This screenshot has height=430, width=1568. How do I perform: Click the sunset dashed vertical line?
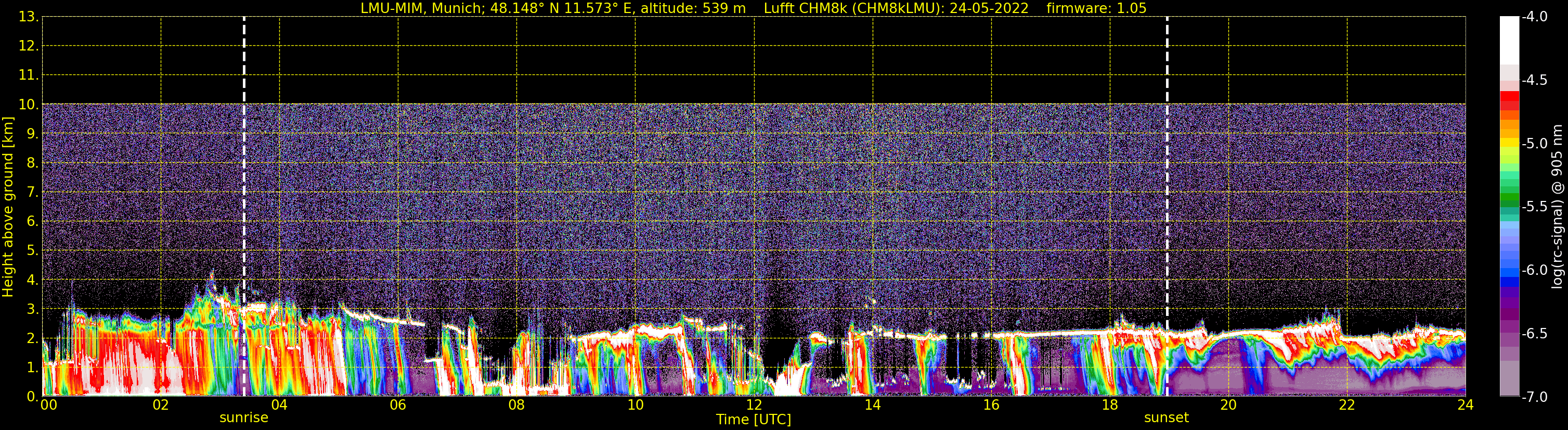point(1167,183)
